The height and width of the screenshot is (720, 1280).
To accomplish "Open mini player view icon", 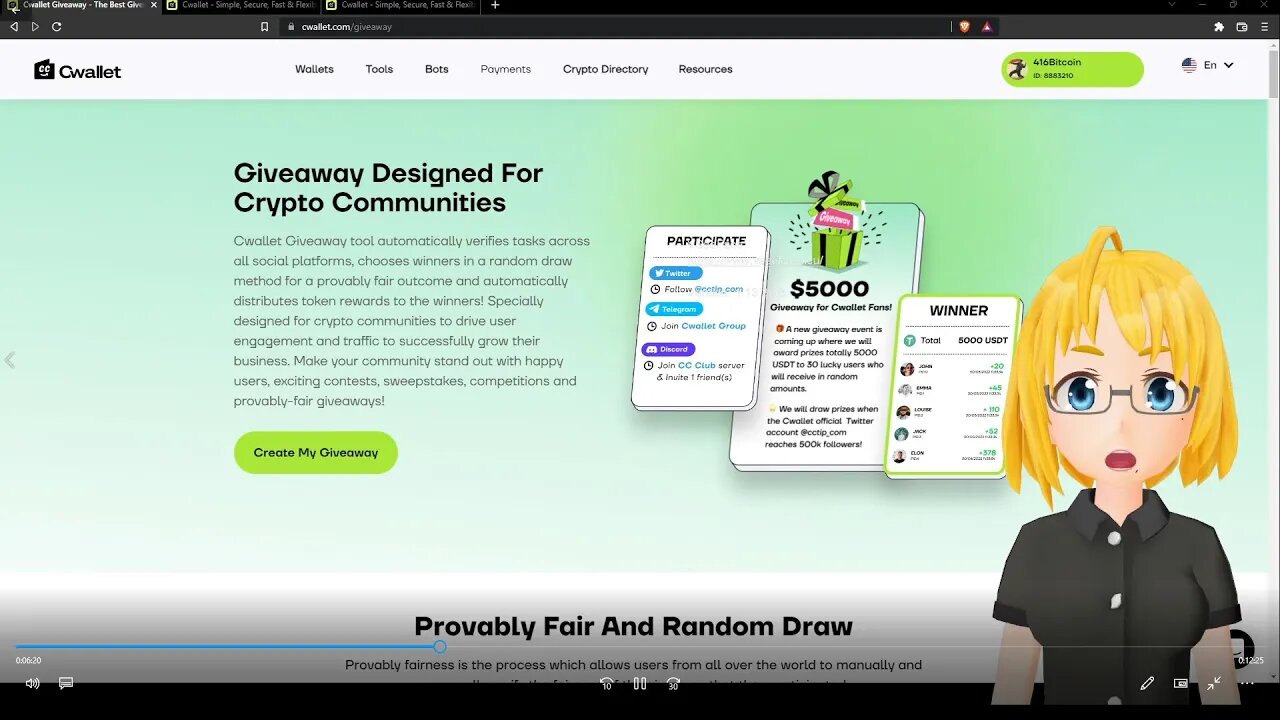I will click(1181, 683).
